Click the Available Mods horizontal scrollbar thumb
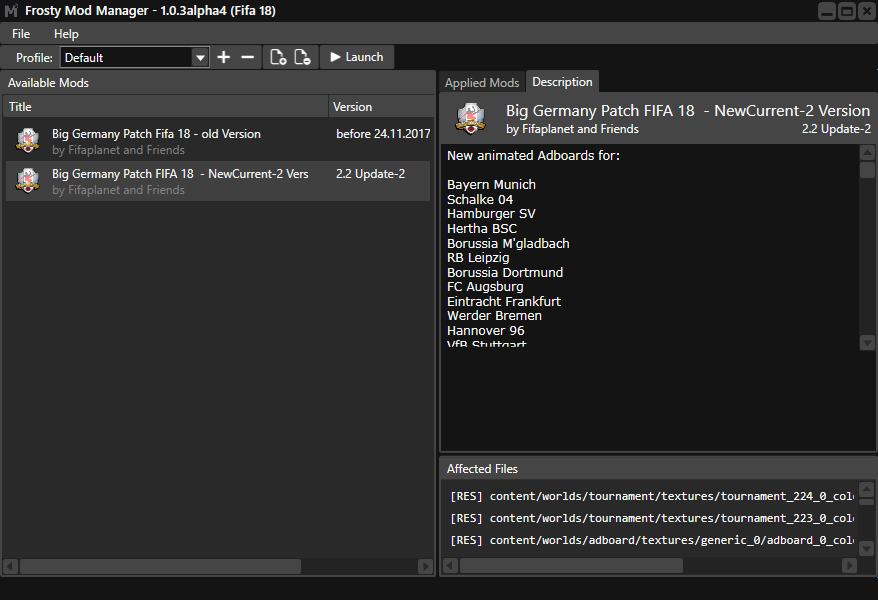 pyautogui.click(x=160, y=566)
